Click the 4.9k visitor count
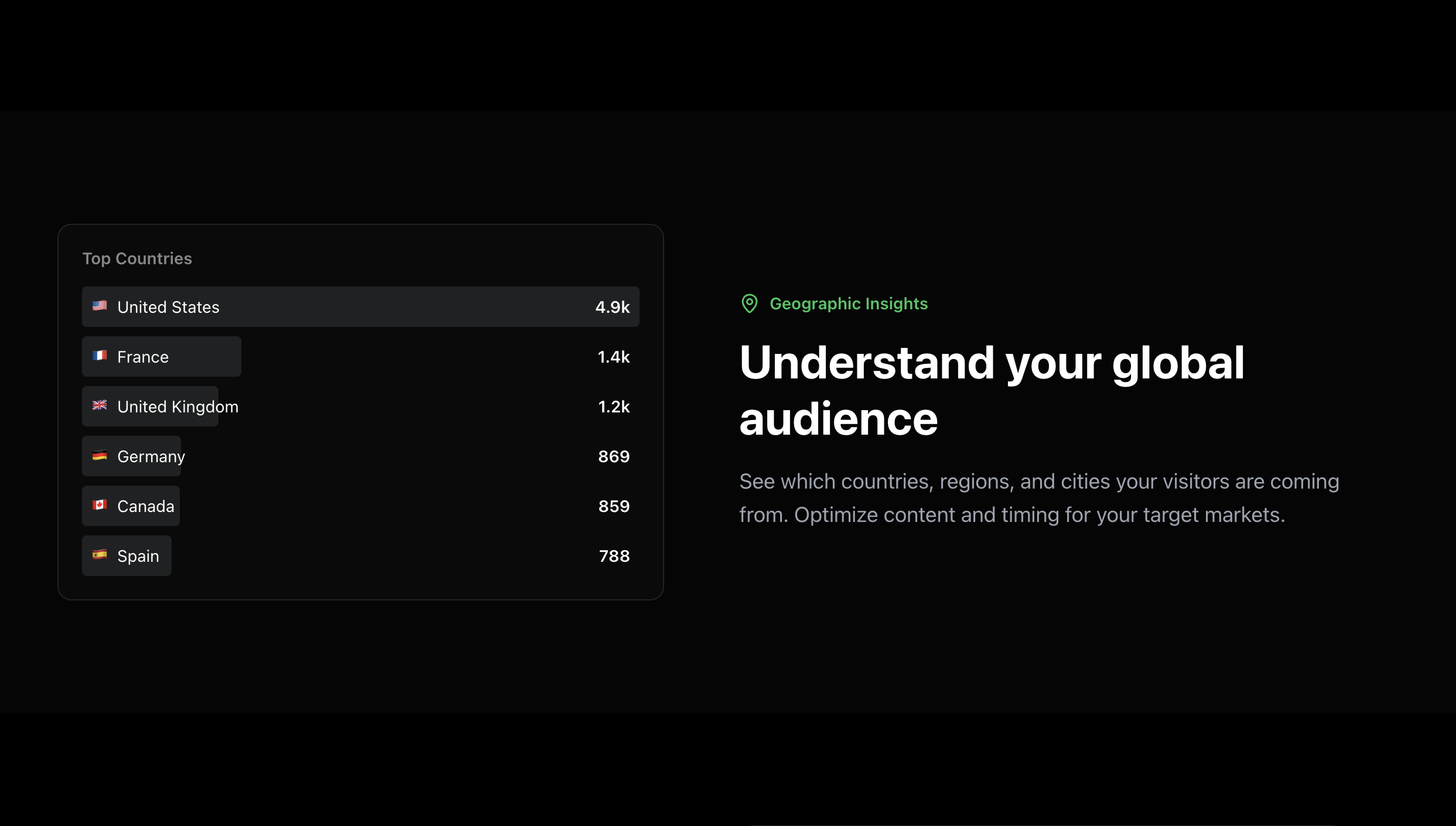The width and height of the screenshot is (1456, 826). 613,306
